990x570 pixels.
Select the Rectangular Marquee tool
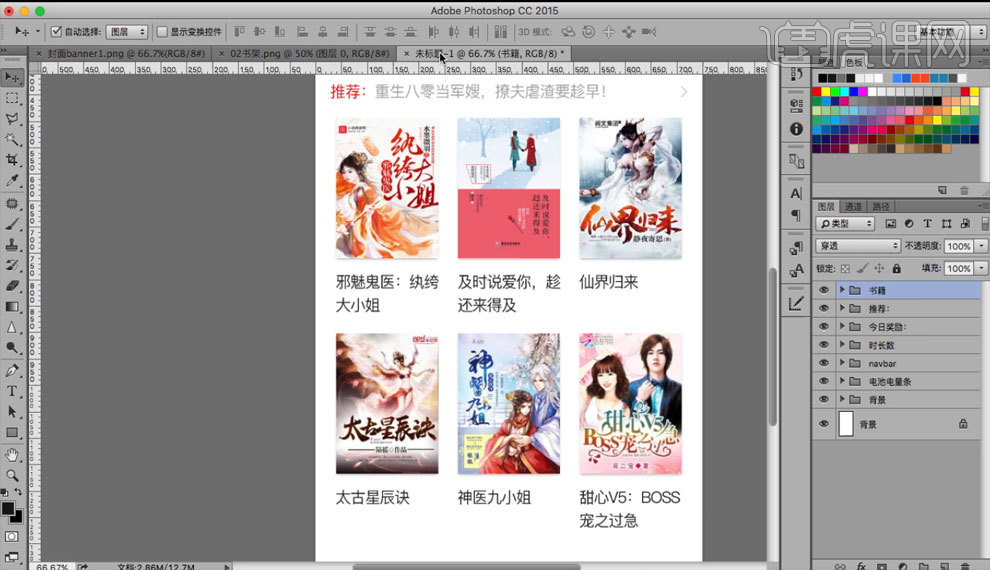click(12, 98)
